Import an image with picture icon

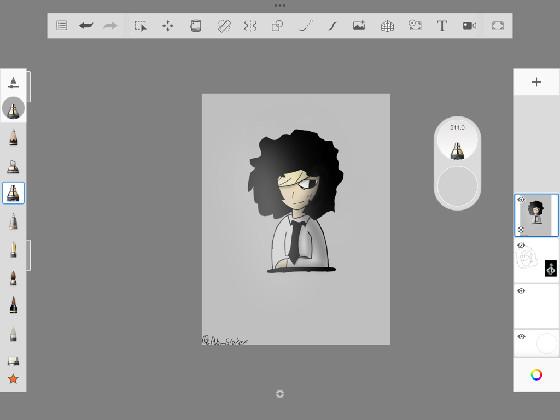[359, 25]
